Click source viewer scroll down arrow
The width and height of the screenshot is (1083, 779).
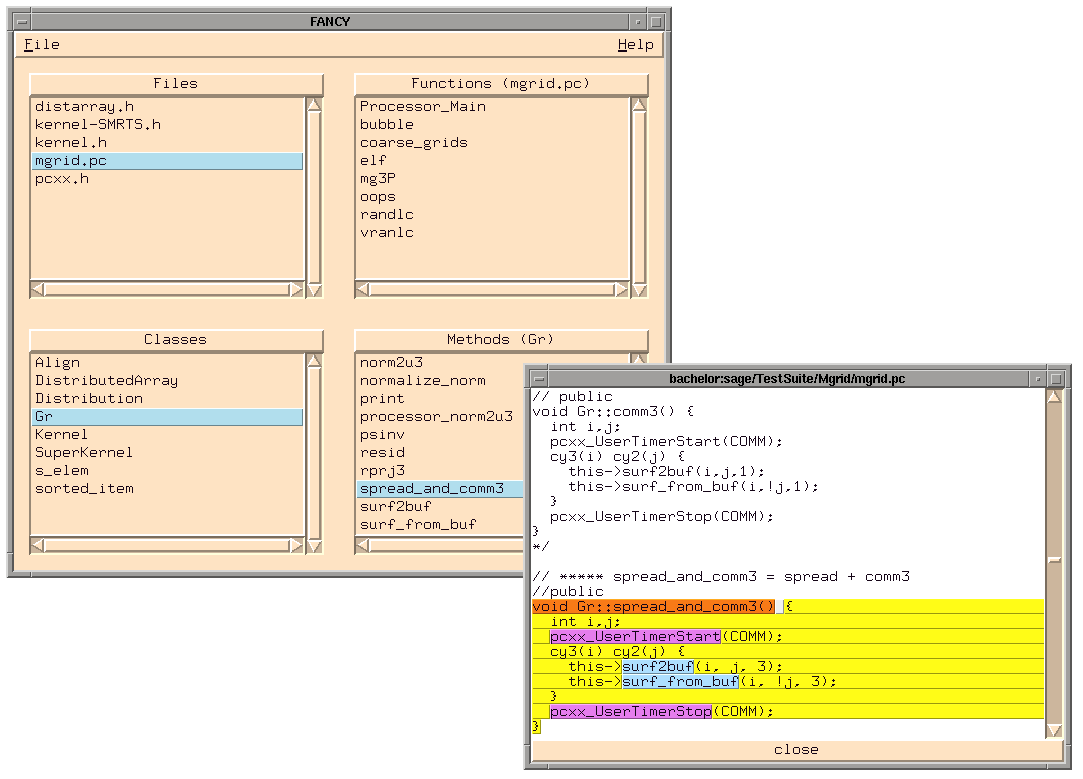(1054, 731)
